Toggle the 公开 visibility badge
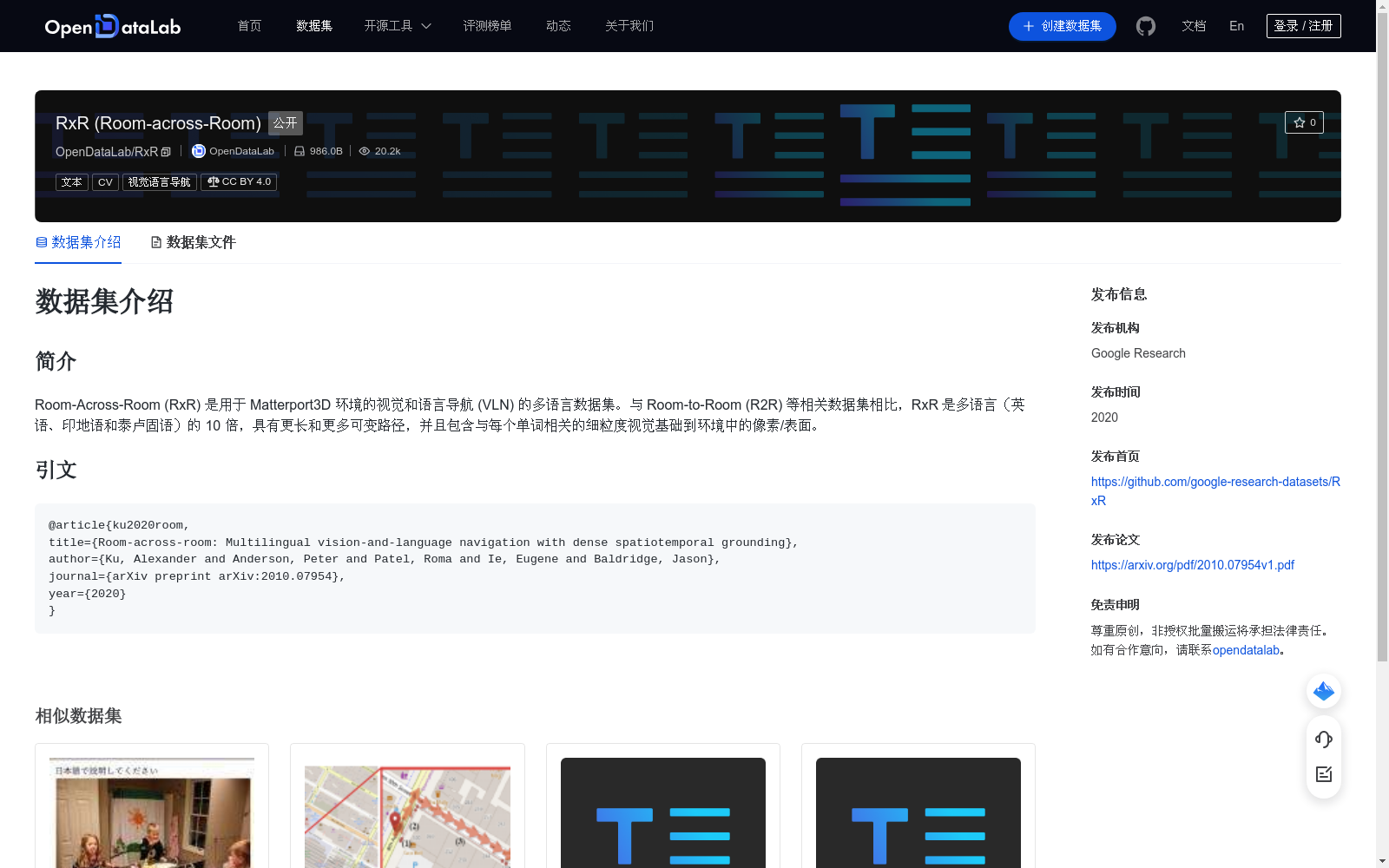This screenshot has width=1389, height=868. pyautogui.click(x=285, y=123)
